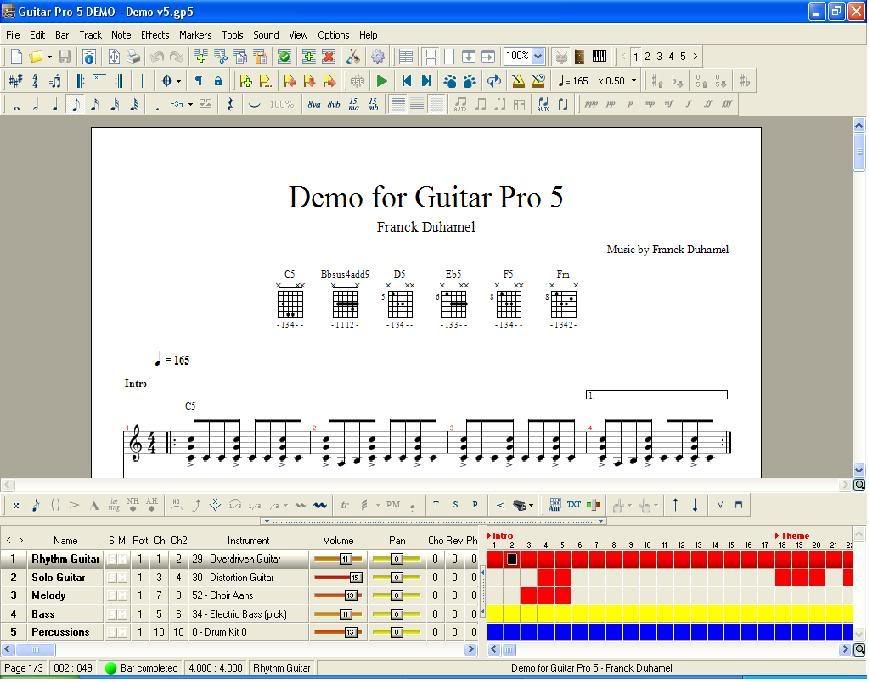Select the Rhythm Guitar track name
Screen dimensions: 869x682
(x=65, y=560)
